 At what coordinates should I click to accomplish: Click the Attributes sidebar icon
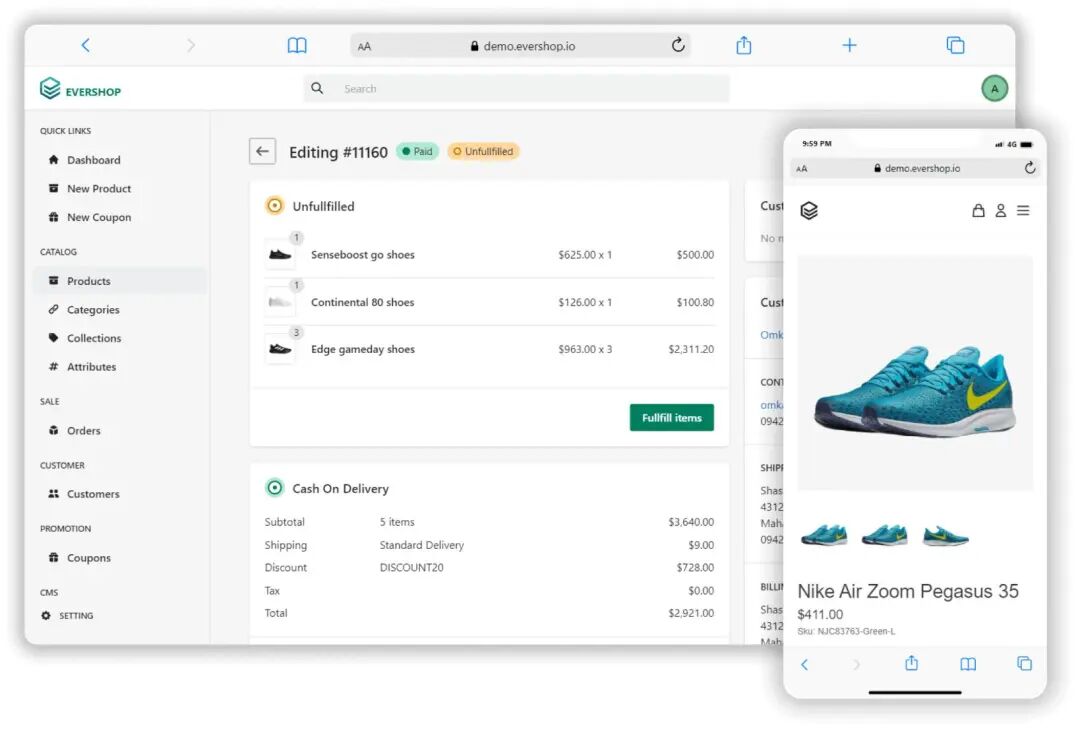point(53,367)
